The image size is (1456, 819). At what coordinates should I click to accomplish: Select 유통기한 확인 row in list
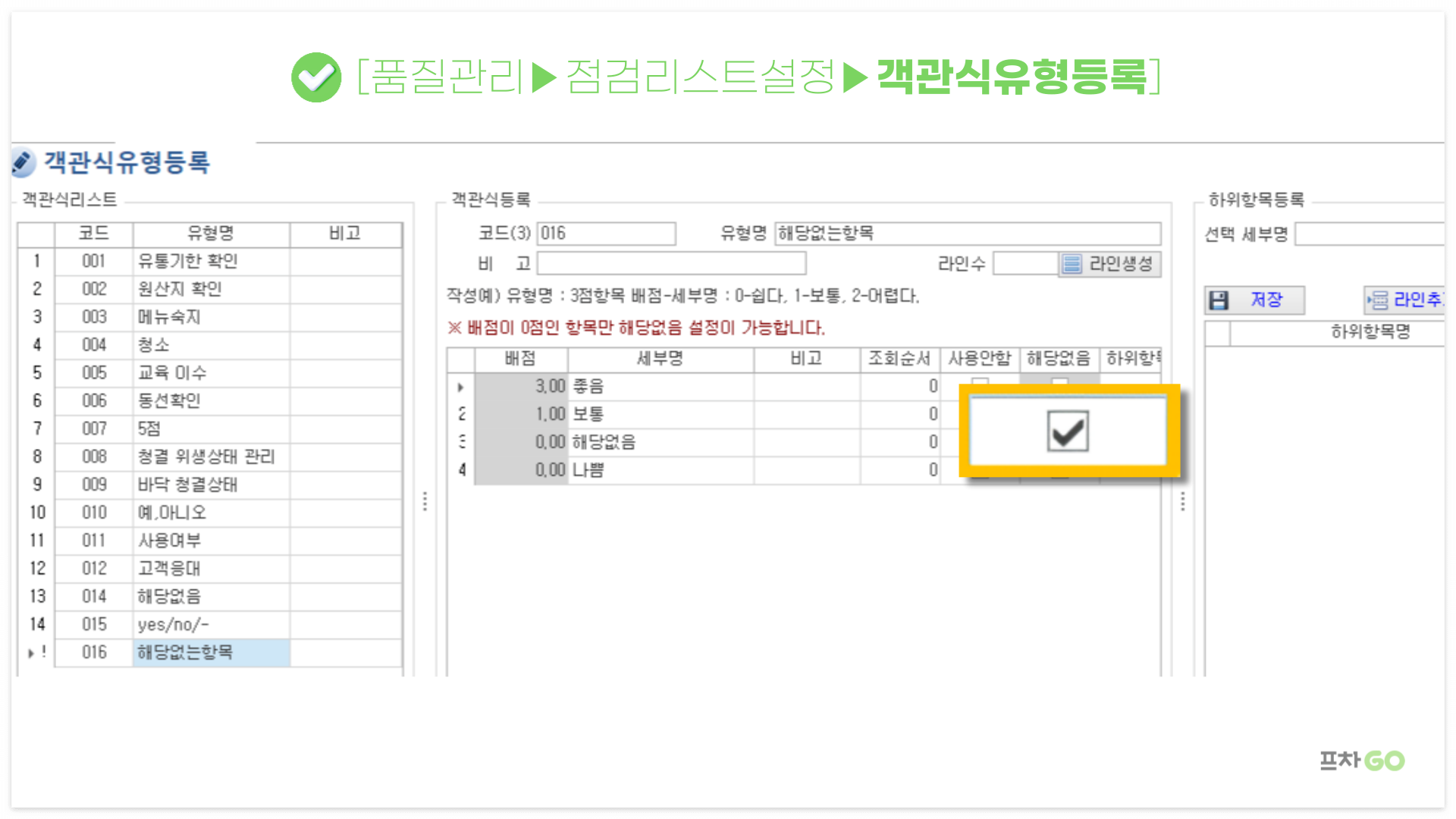[187, 262]
